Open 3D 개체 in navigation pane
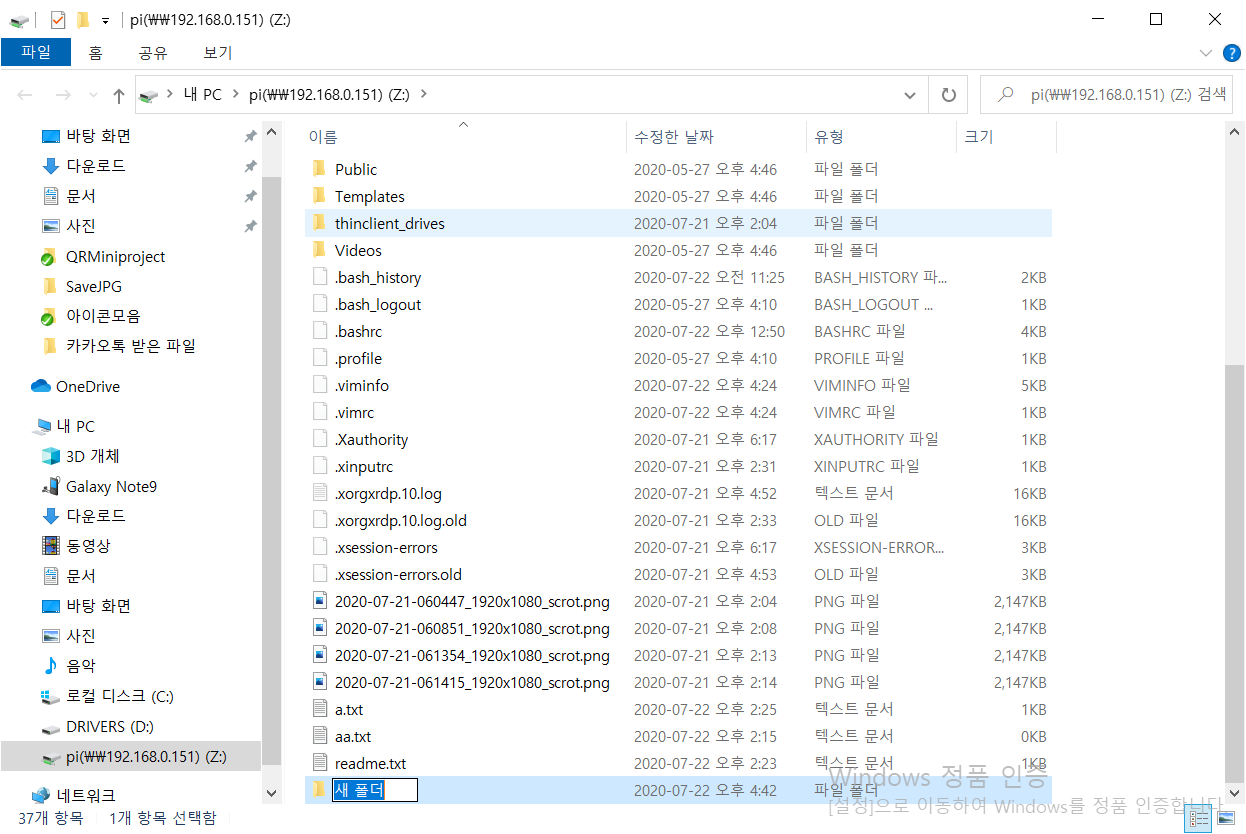Image resolution: width=1246 pixels, height=834 pixels. [x=92, y=456]
